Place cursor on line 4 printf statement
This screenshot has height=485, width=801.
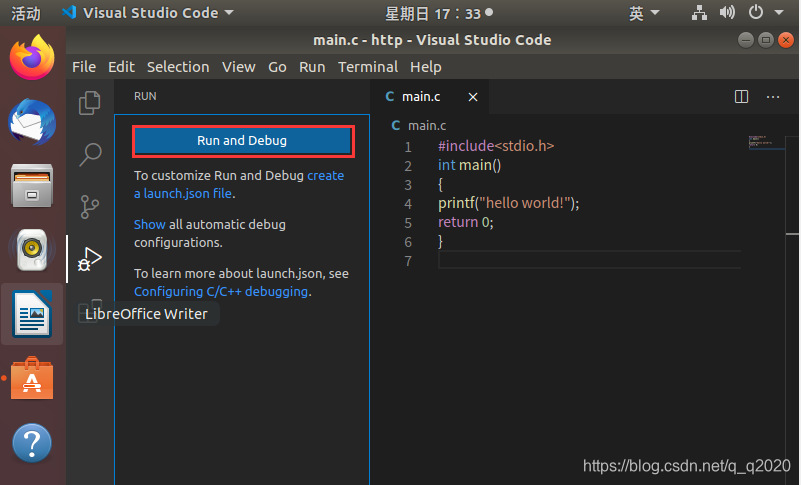pos(509,203)
